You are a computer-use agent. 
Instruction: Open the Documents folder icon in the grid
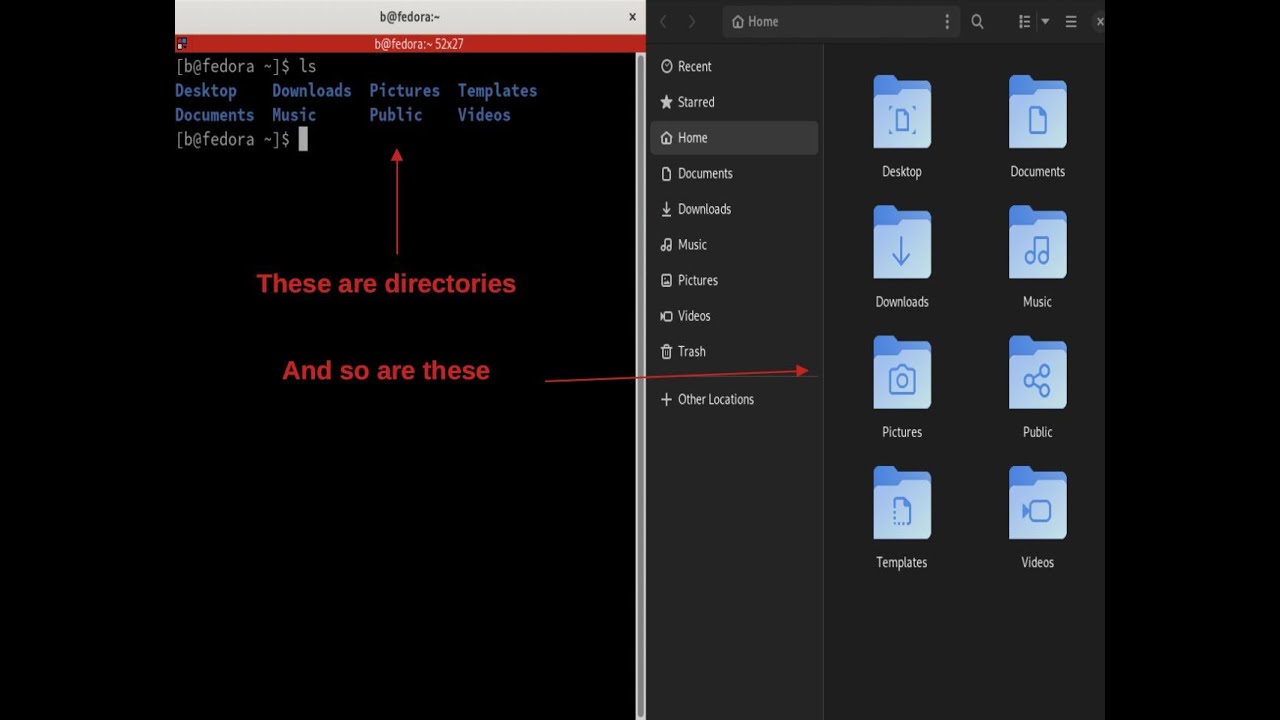click(1037, 113)
